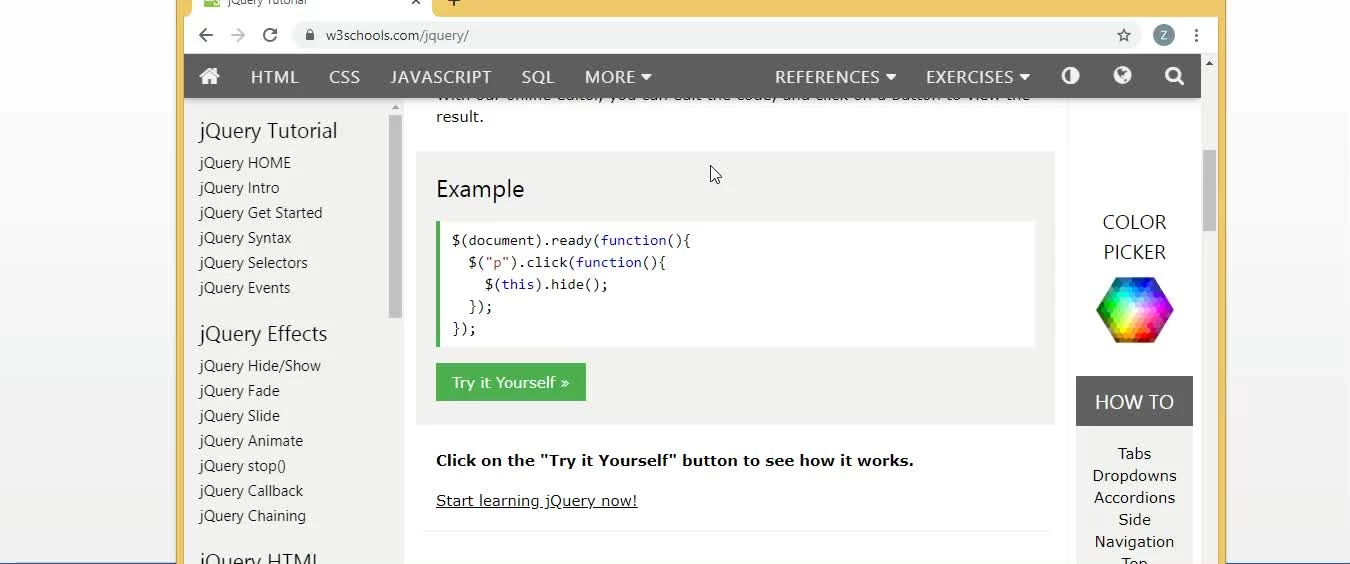Click the $(this).hide(); code line

[x=546, y=284]
